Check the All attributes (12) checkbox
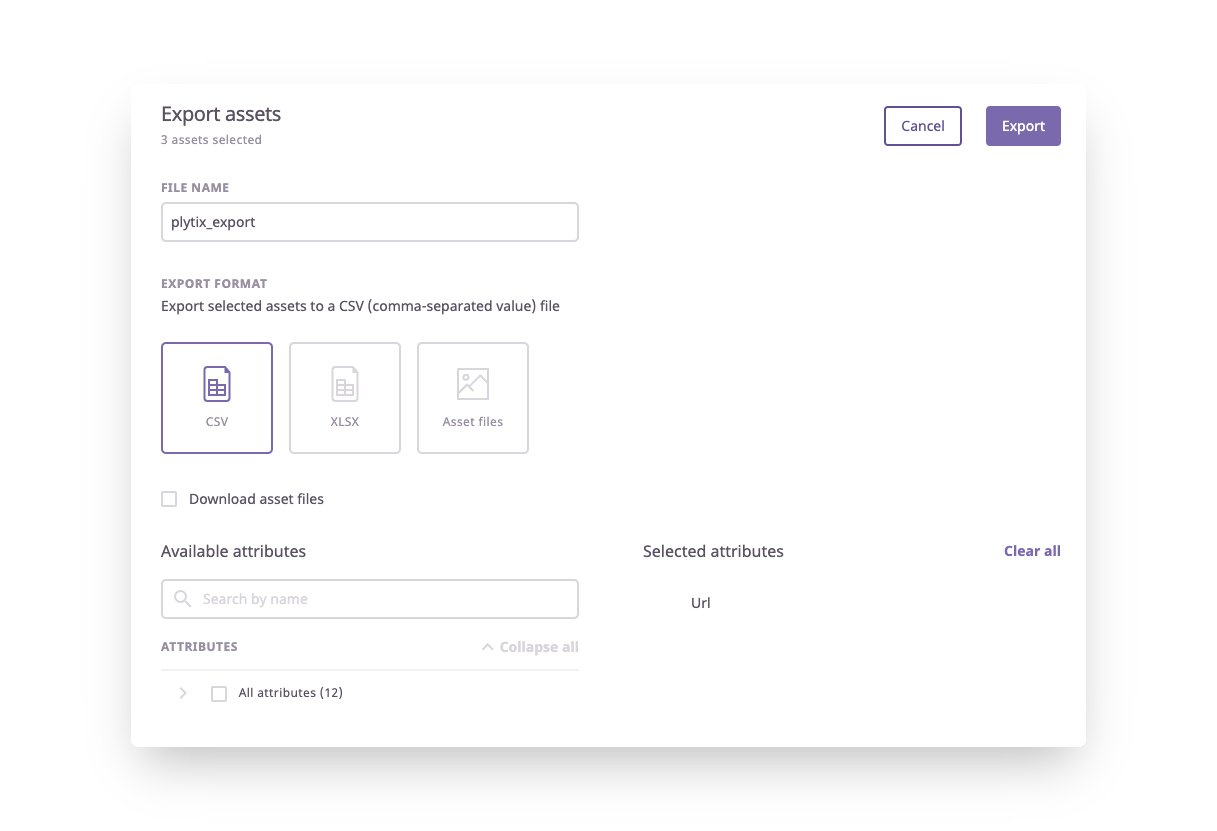 [x=219, y=693]
